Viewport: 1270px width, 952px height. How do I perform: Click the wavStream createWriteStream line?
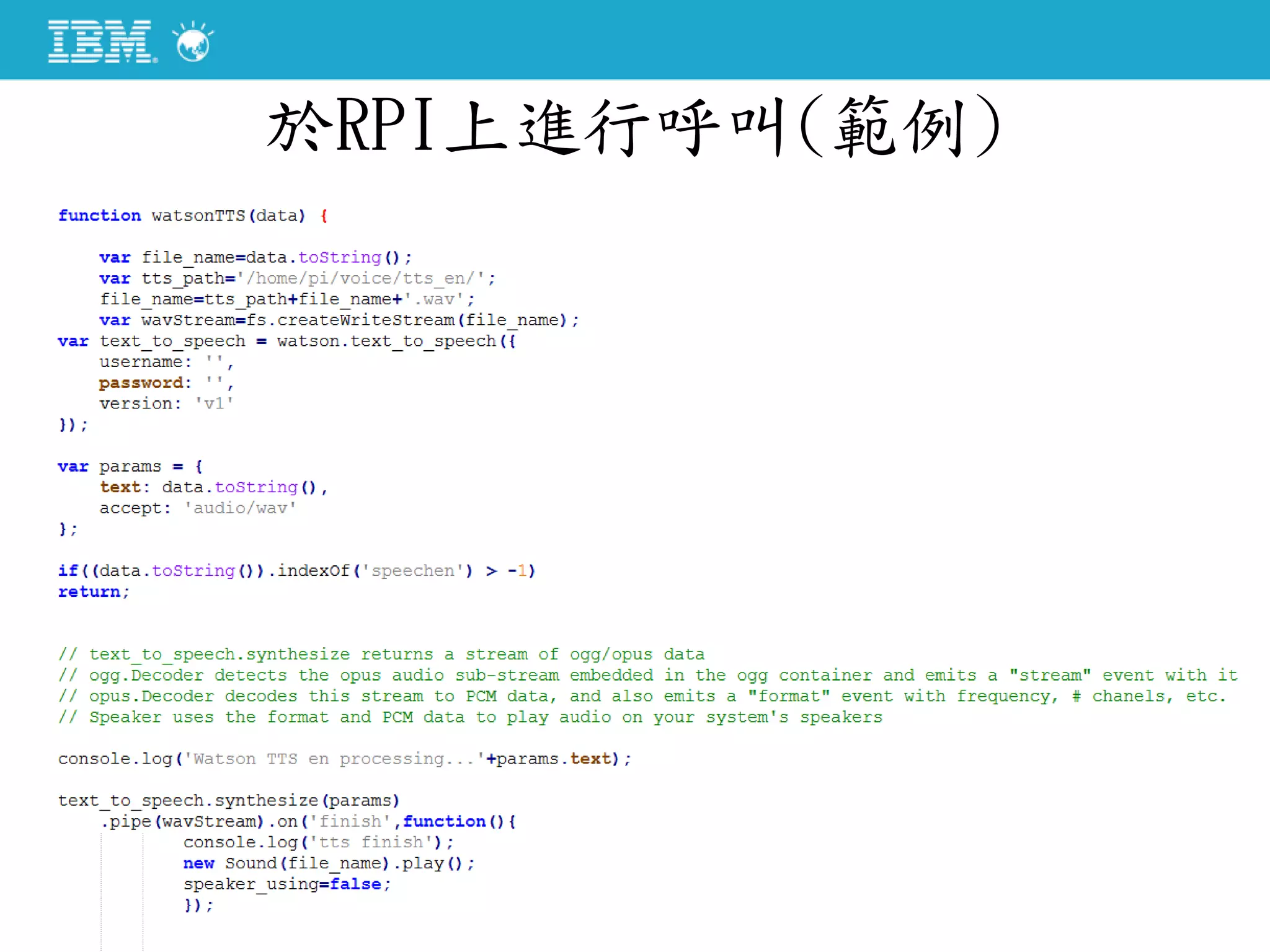339,320
